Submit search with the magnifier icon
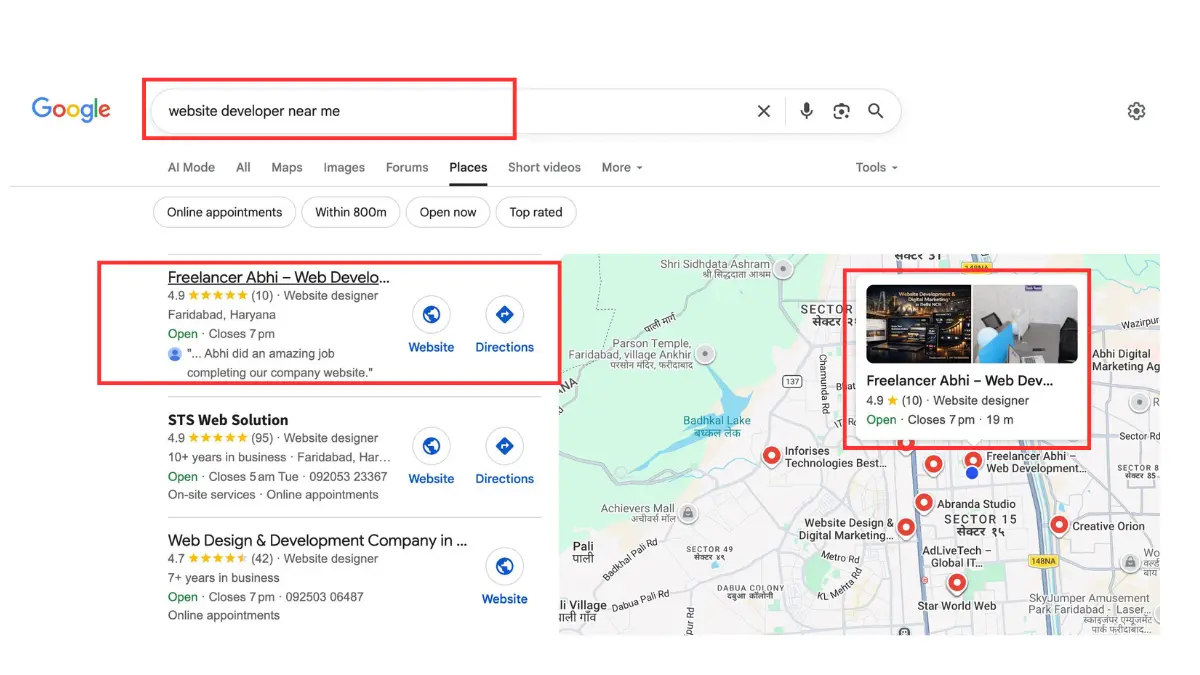1200x675 pixels. [x=875, y=111]
